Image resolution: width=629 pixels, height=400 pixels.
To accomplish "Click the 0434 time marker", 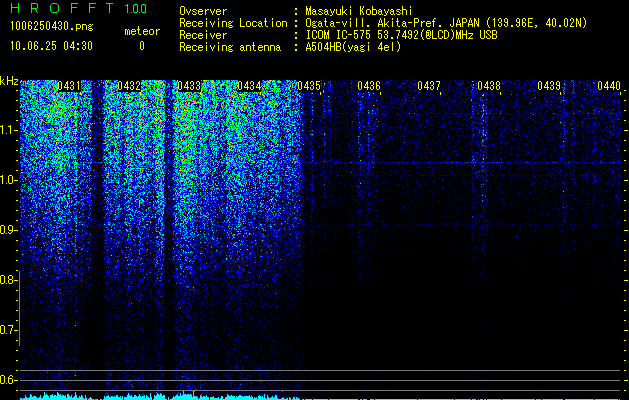I will tap(249, 86).
